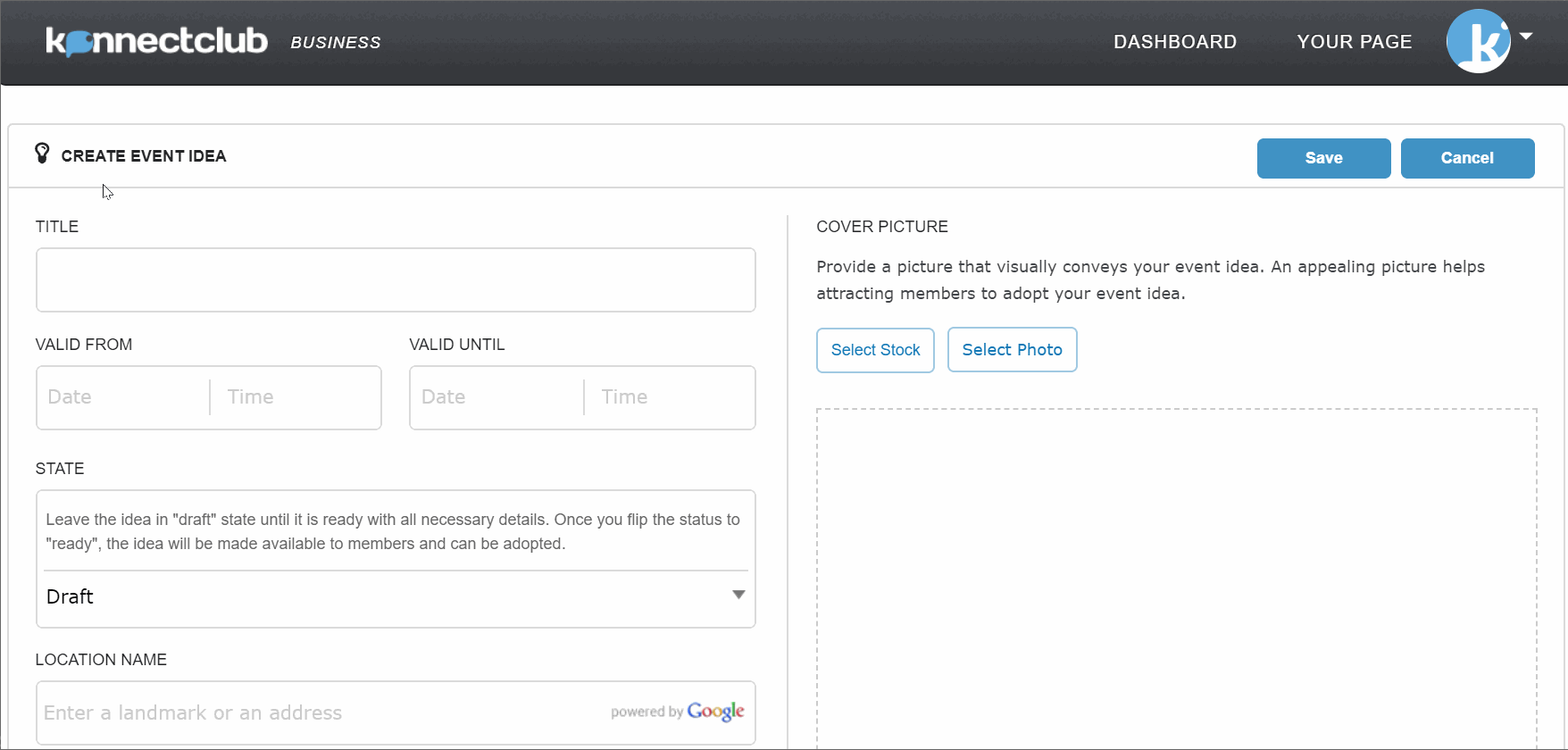Focus the Title text field

(x=395, y=280)
